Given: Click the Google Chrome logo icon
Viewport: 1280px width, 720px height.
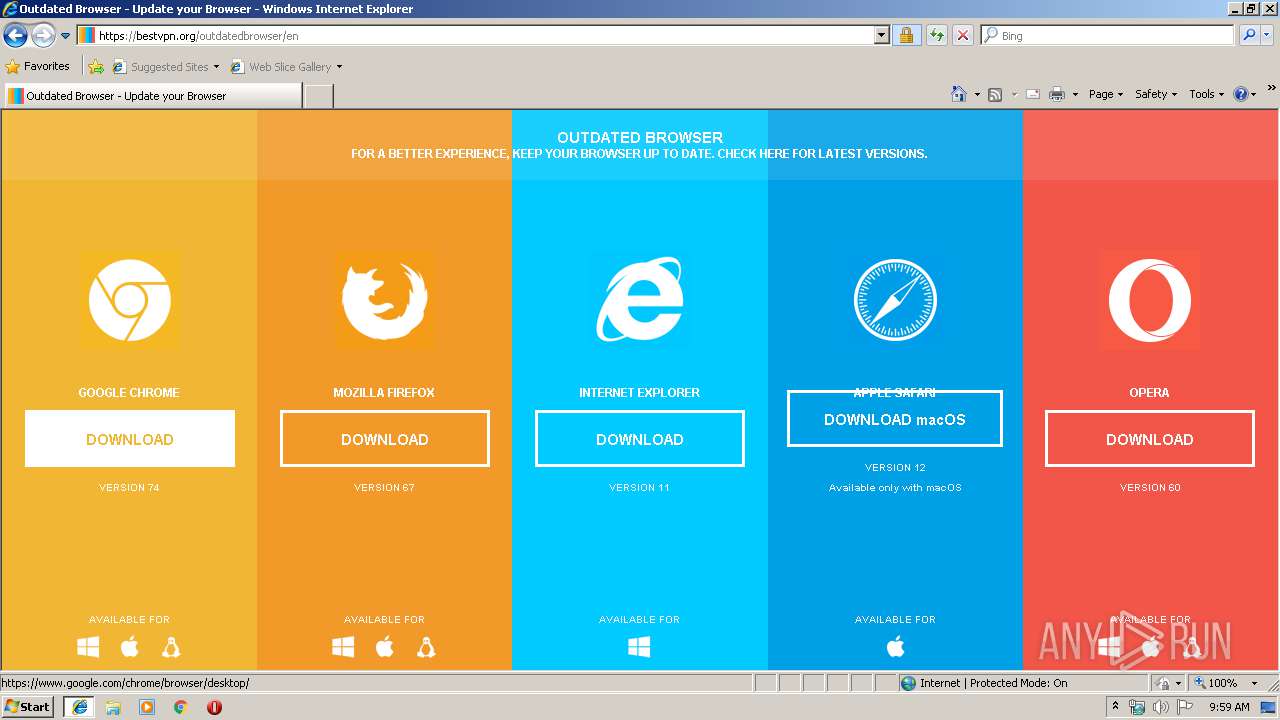Looking at the screenshot, I should click(x=130, y=300).
